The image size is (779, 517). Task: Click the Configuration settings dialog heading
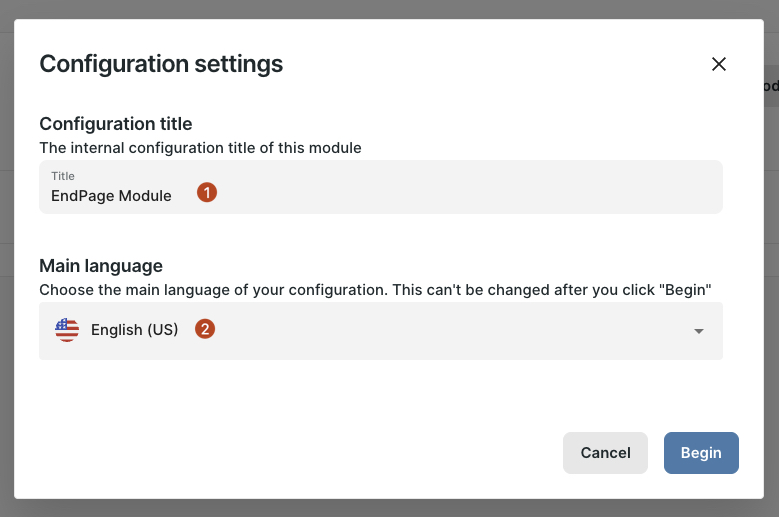tap(161, 64)
